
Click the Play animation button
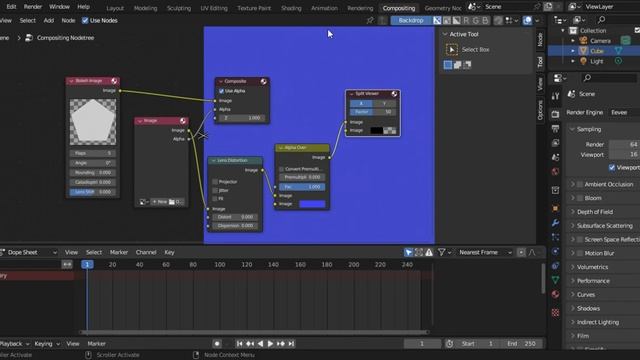click(x=270, y=344)
